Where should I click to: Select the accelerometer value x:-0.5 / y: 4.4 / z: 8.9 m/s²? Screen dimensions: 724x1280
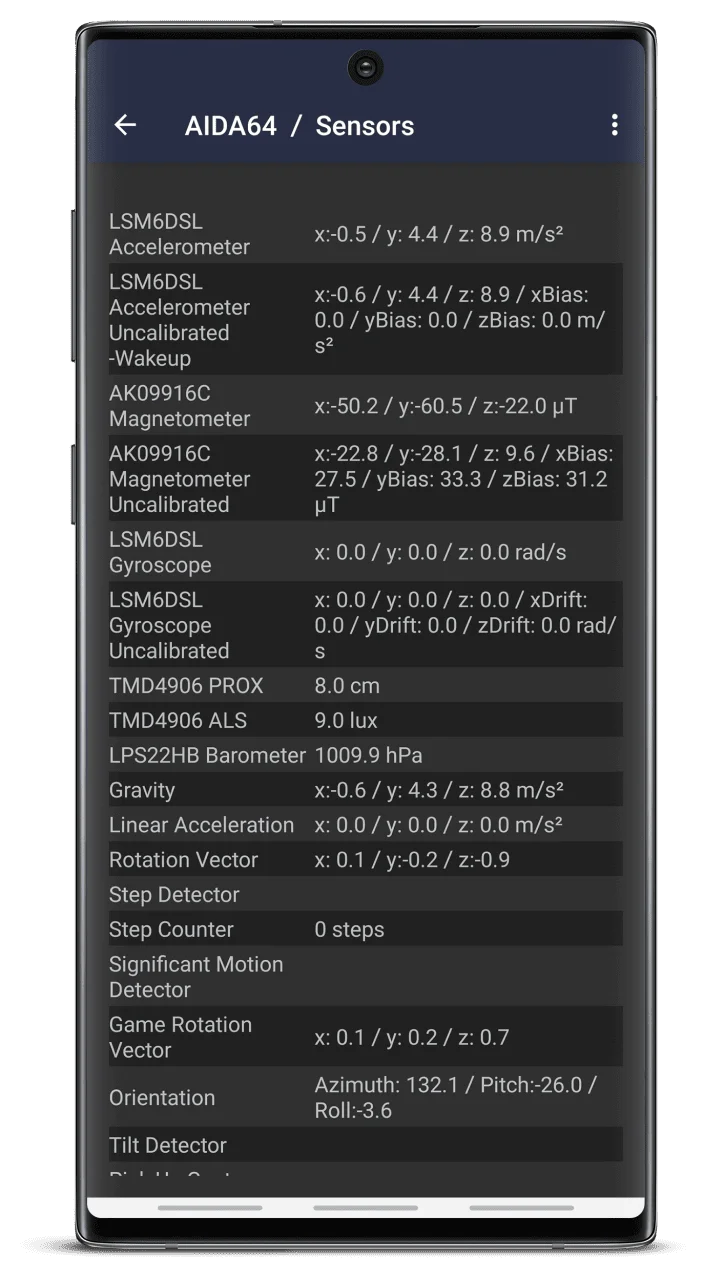click(x=439, y=234)
